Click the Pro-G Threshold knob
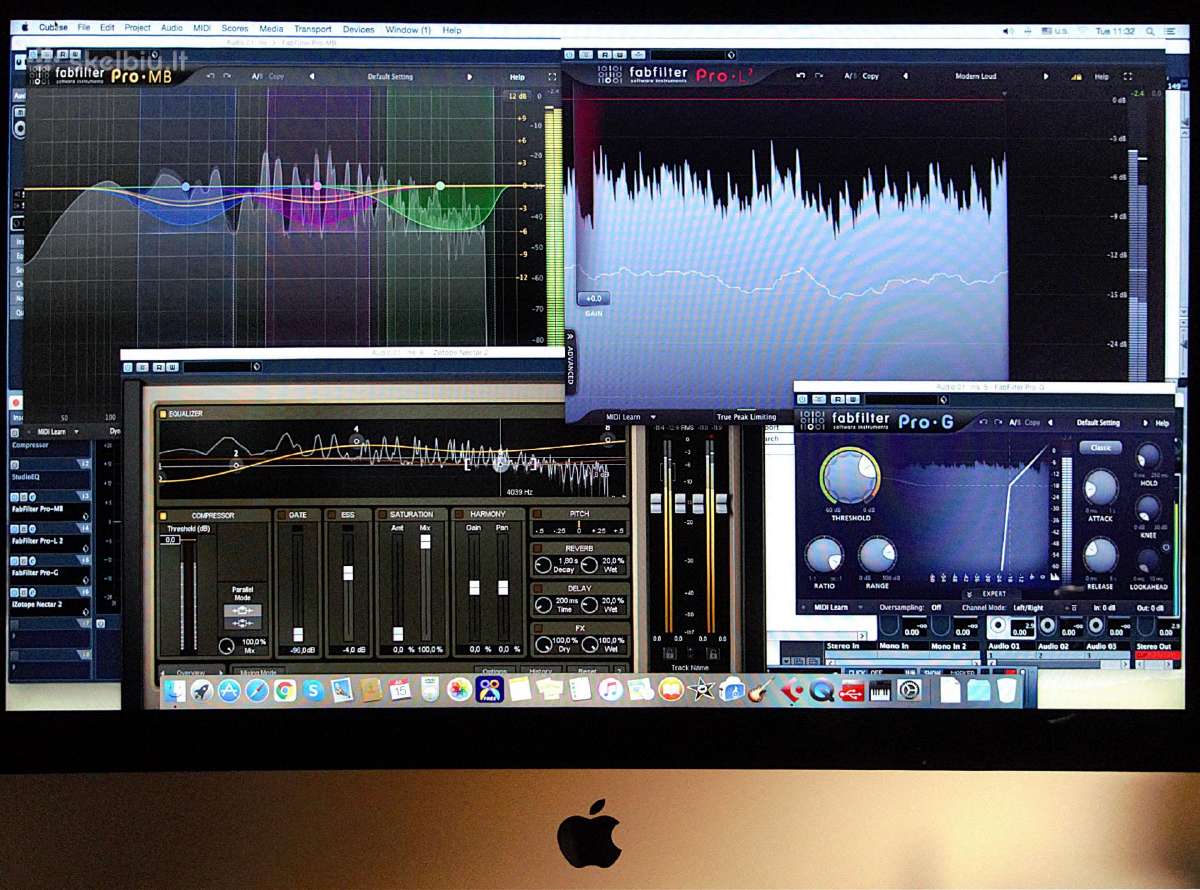This screenshot has width=1200, height=890. [848, 478]
